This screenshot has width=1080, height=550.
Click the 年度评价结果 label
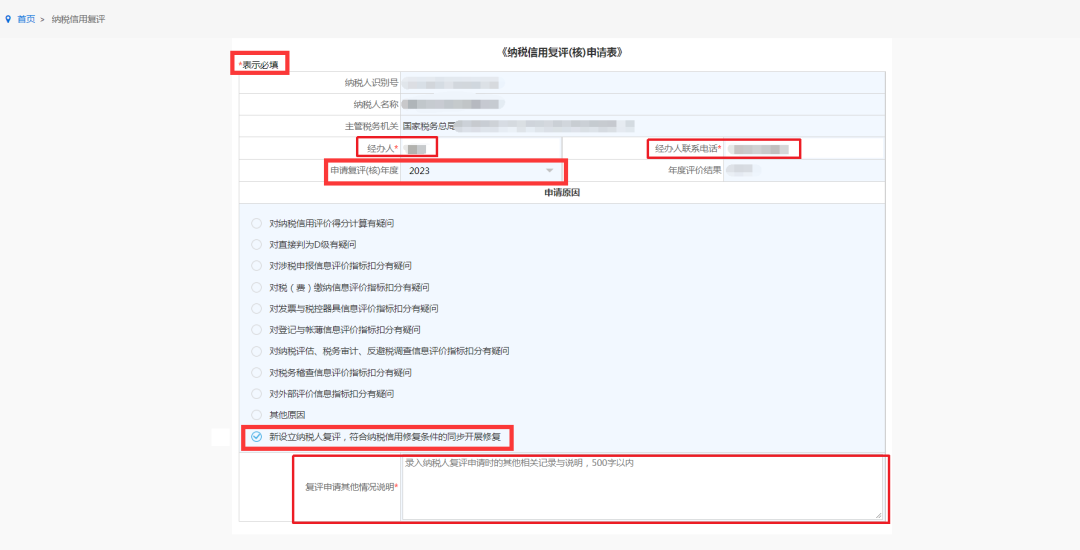pyautogui.click(x=694, y=171)
